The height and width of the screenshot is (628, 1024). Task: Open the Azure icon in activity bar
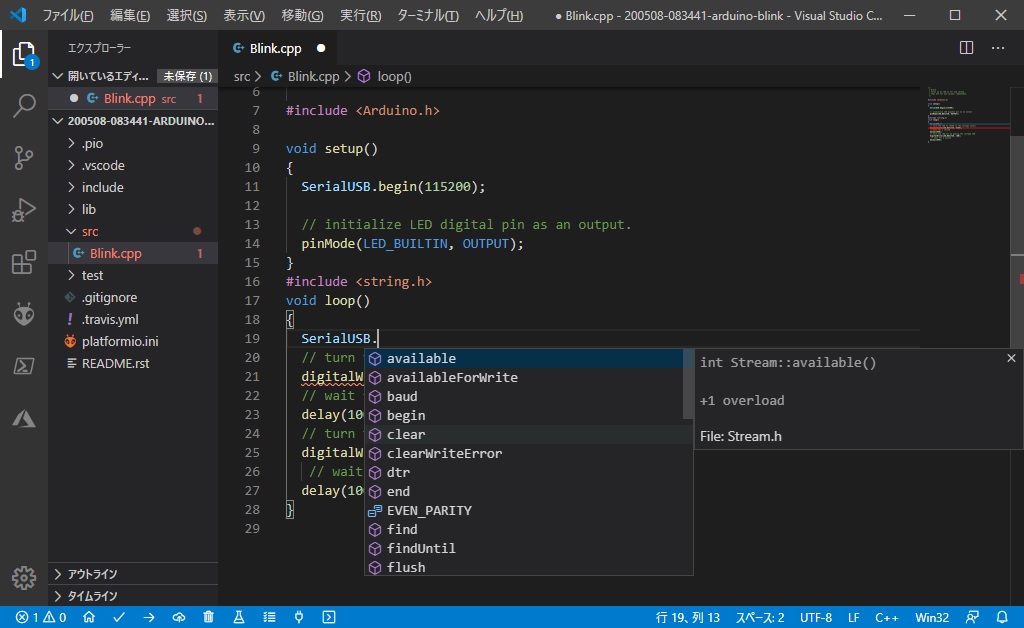tap(24, 418)
